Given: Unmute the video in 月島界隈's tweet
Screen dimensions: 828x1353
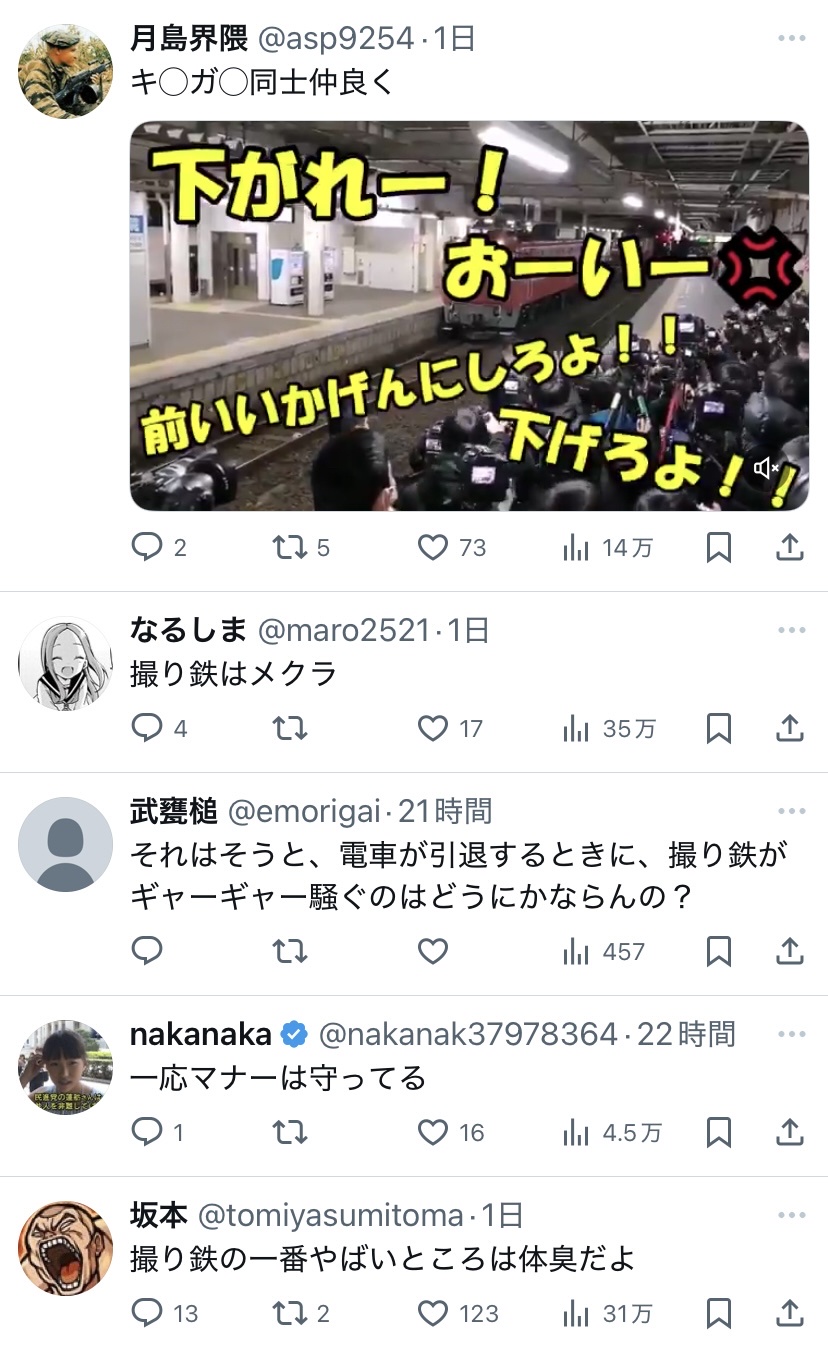Looking at the screenshot, I should 767,468.
